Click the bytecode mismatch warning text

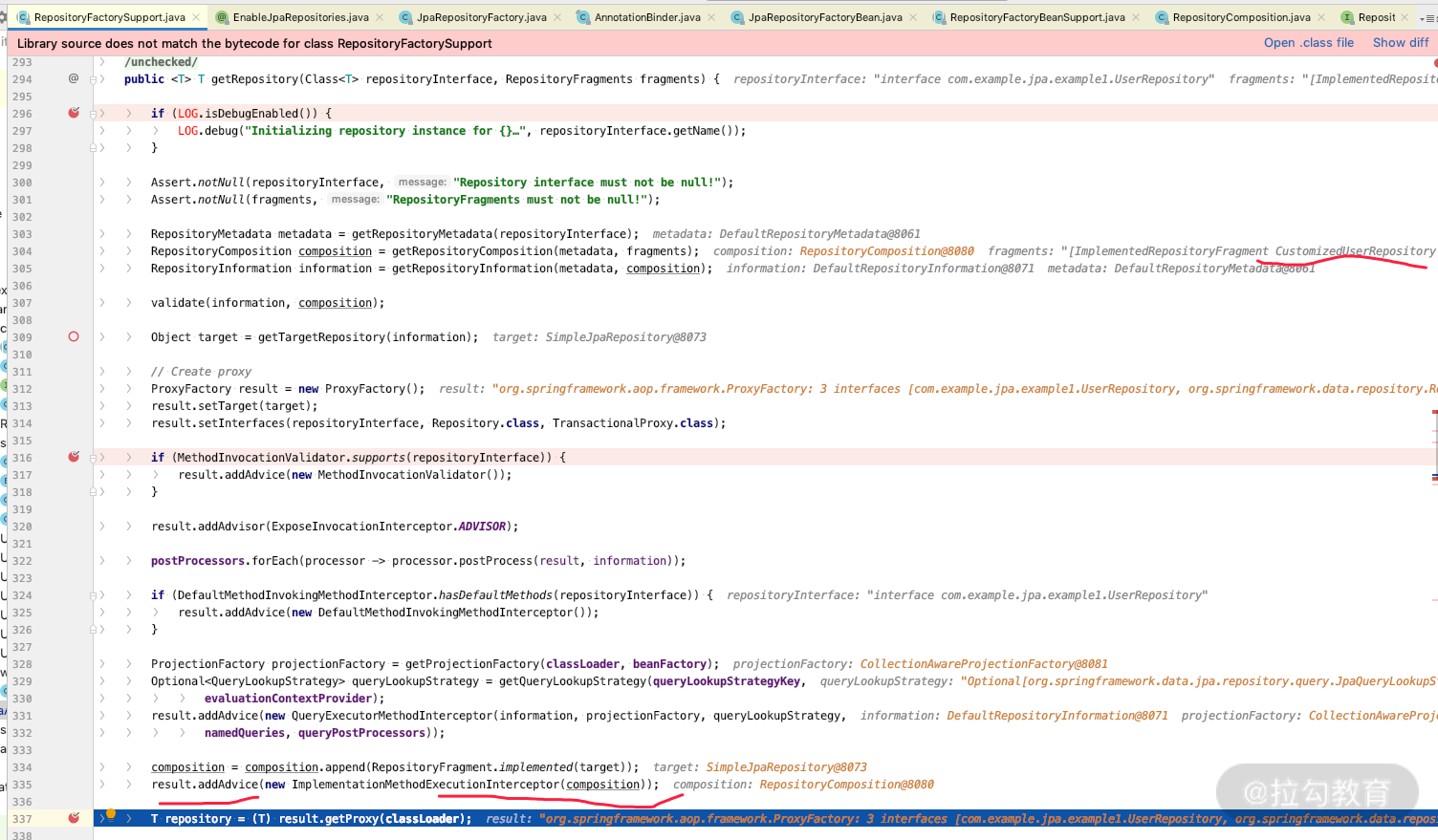254,43
